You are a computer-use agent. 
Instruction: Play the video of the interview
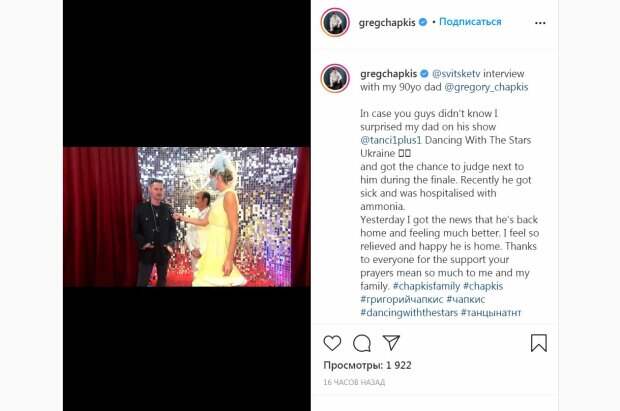coord(187,217)
